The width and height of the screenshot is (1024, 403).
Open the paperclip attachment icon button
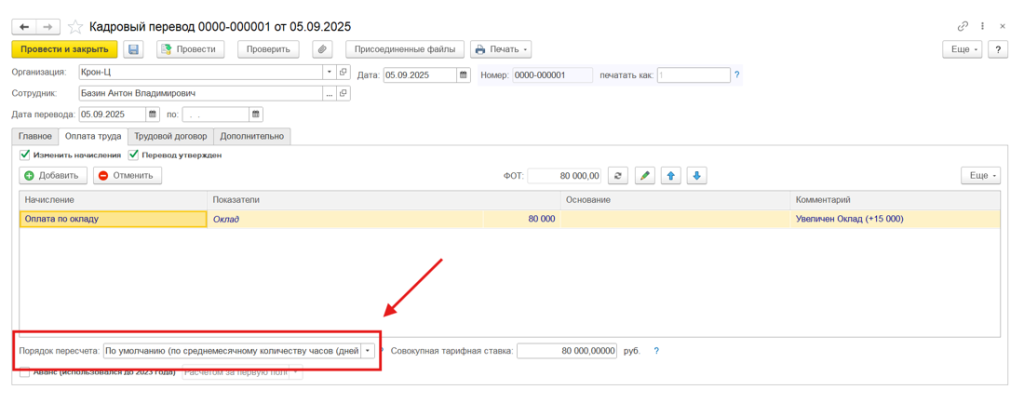click(322, 50)
